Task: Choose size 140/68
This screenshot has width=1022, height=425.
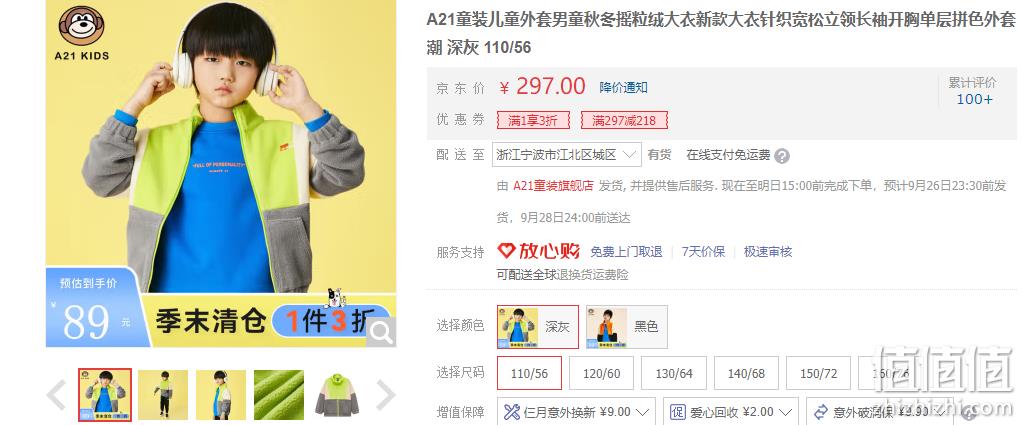Action: point(746,374)
